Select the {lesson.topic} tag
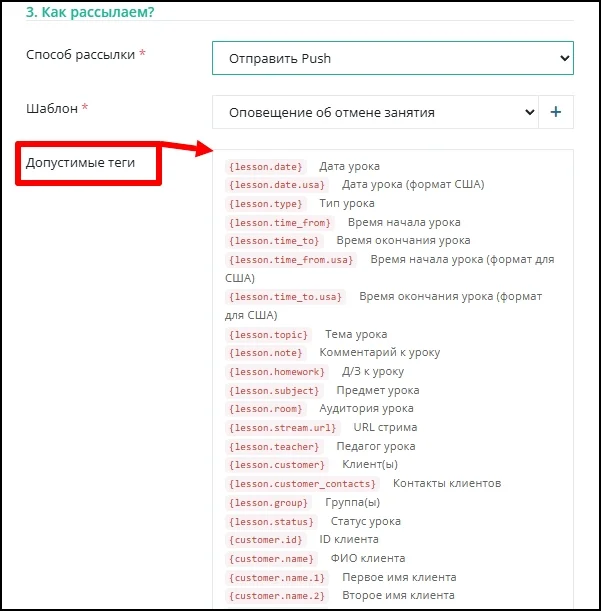Image resolution: width=601 pixels, height=611 pixels. point(269,335)
